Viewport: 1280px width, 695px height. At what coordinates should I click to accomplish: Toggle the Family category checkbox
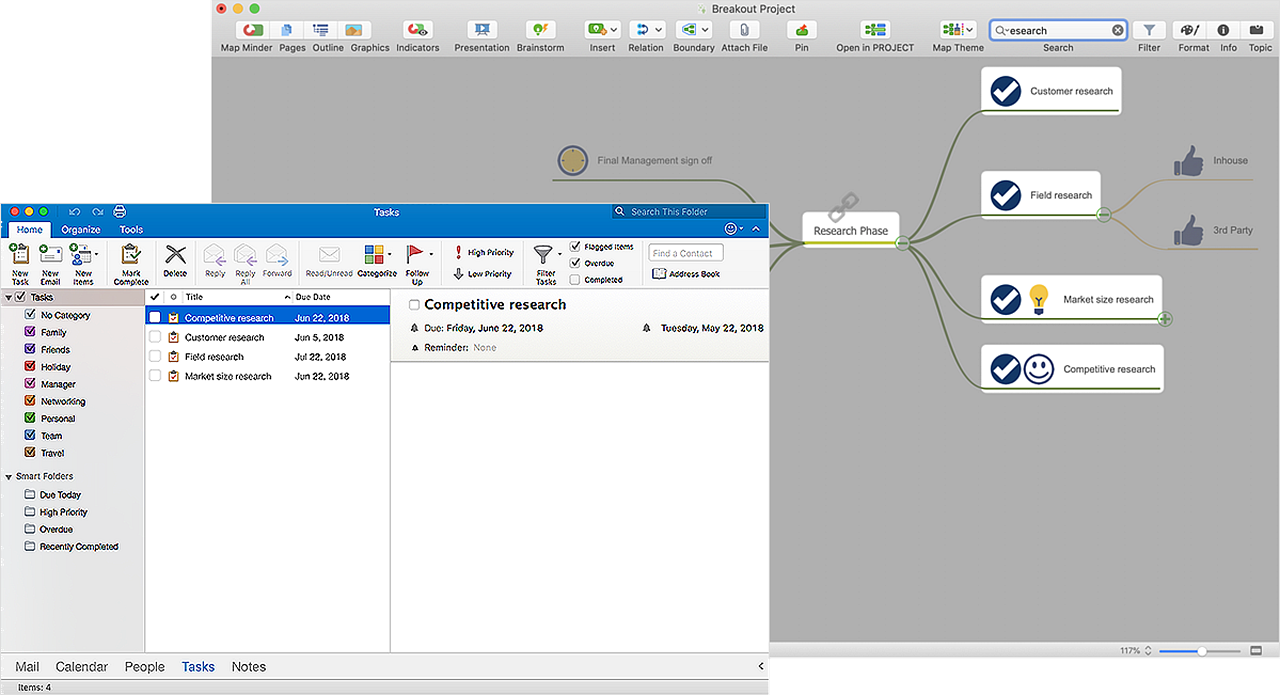coord(30,332)
